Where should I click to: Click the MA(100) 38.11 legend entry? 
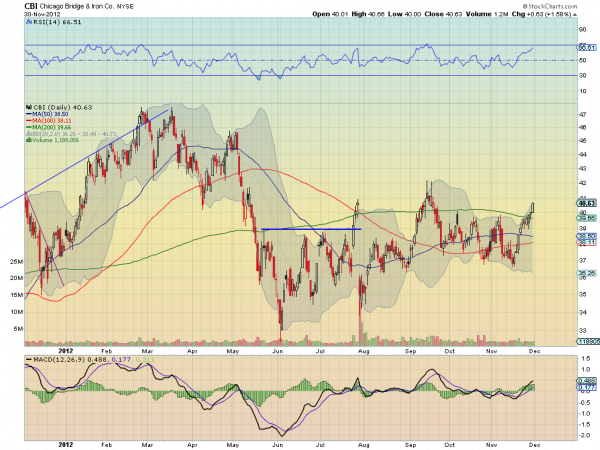tap(49, 121)
